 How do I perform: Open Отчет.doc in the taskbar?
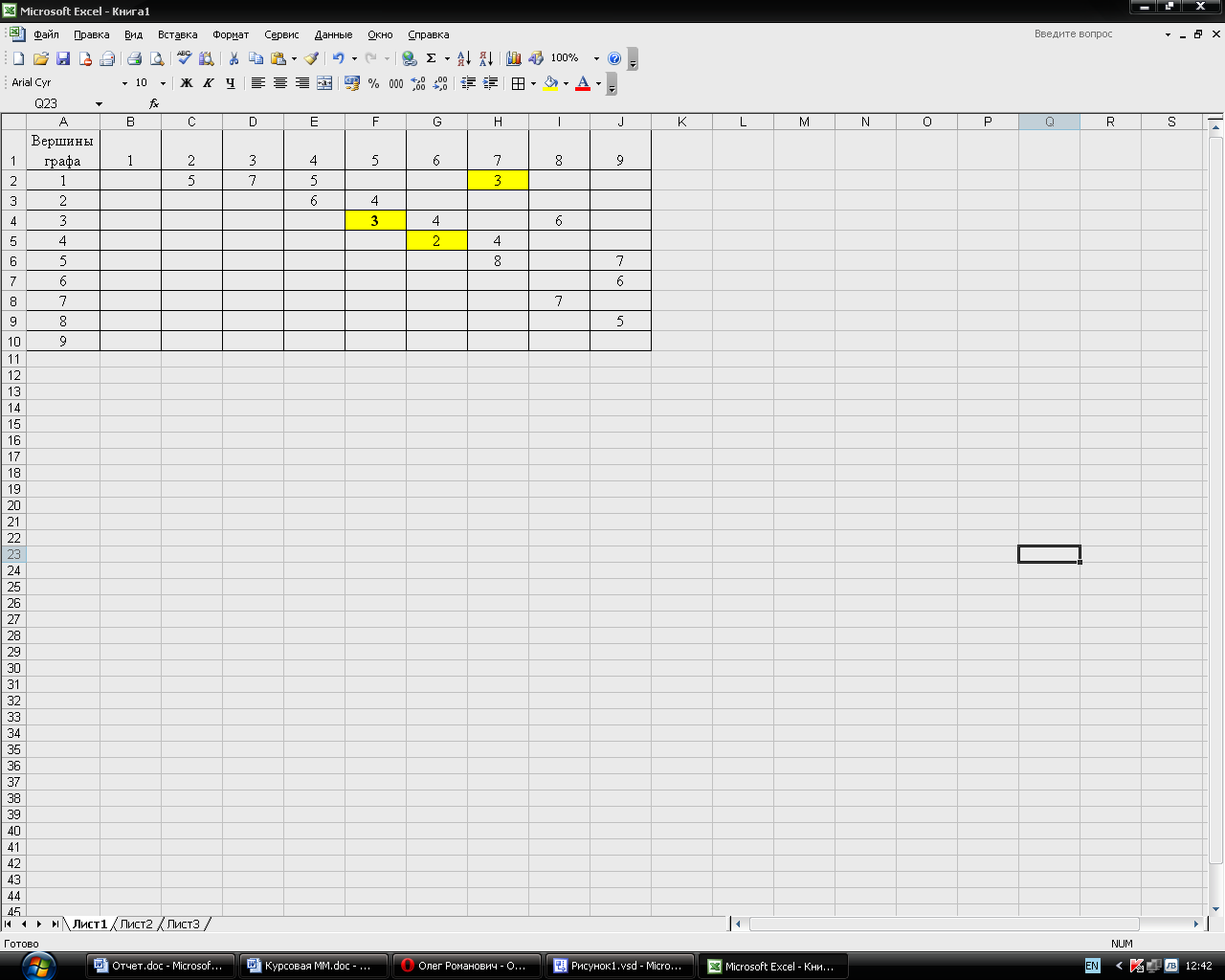[160, 966]
